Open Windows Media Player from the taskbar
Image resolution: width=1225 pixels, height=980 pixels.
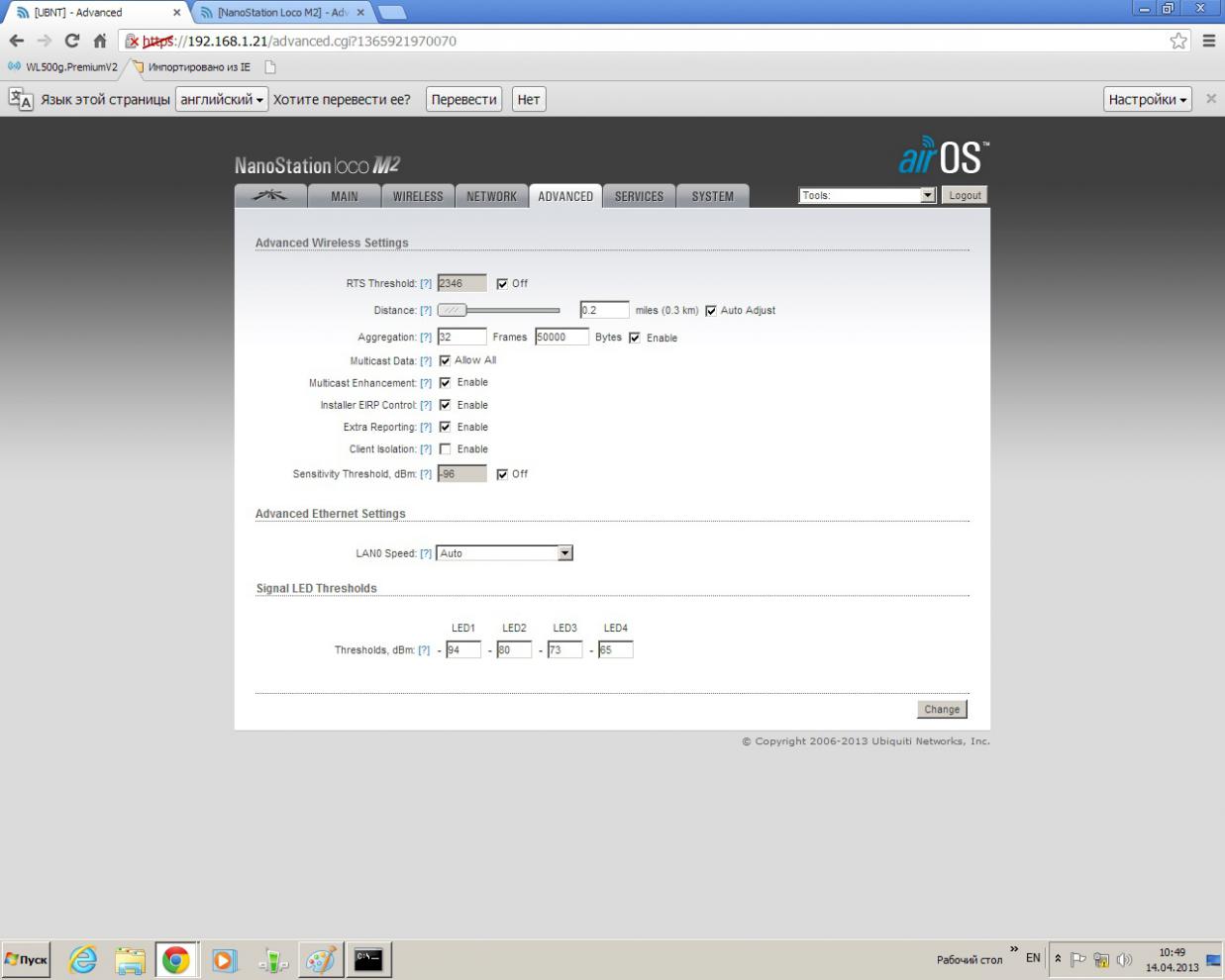224,959
